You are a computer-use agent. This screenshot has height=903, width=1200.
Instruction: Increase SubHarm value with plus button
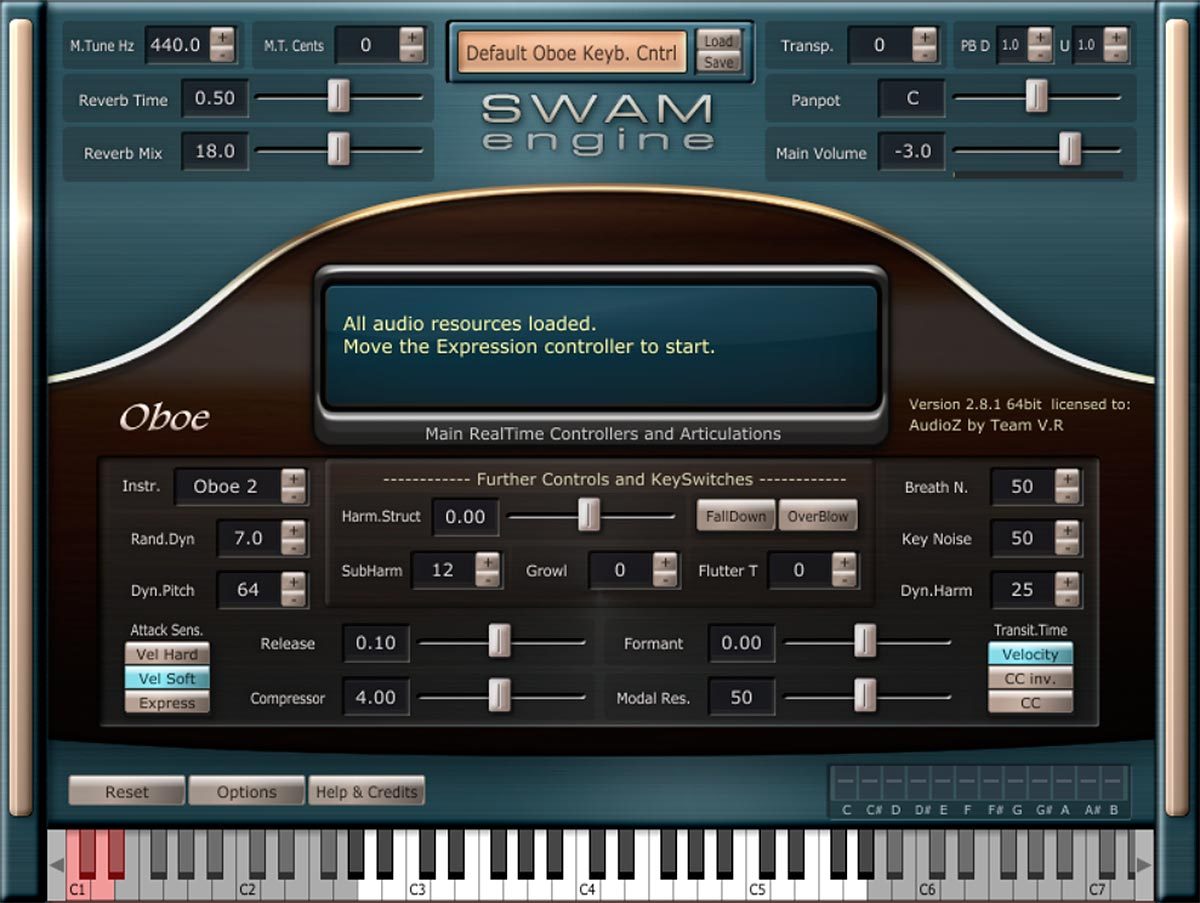click(x=487, y=561)
